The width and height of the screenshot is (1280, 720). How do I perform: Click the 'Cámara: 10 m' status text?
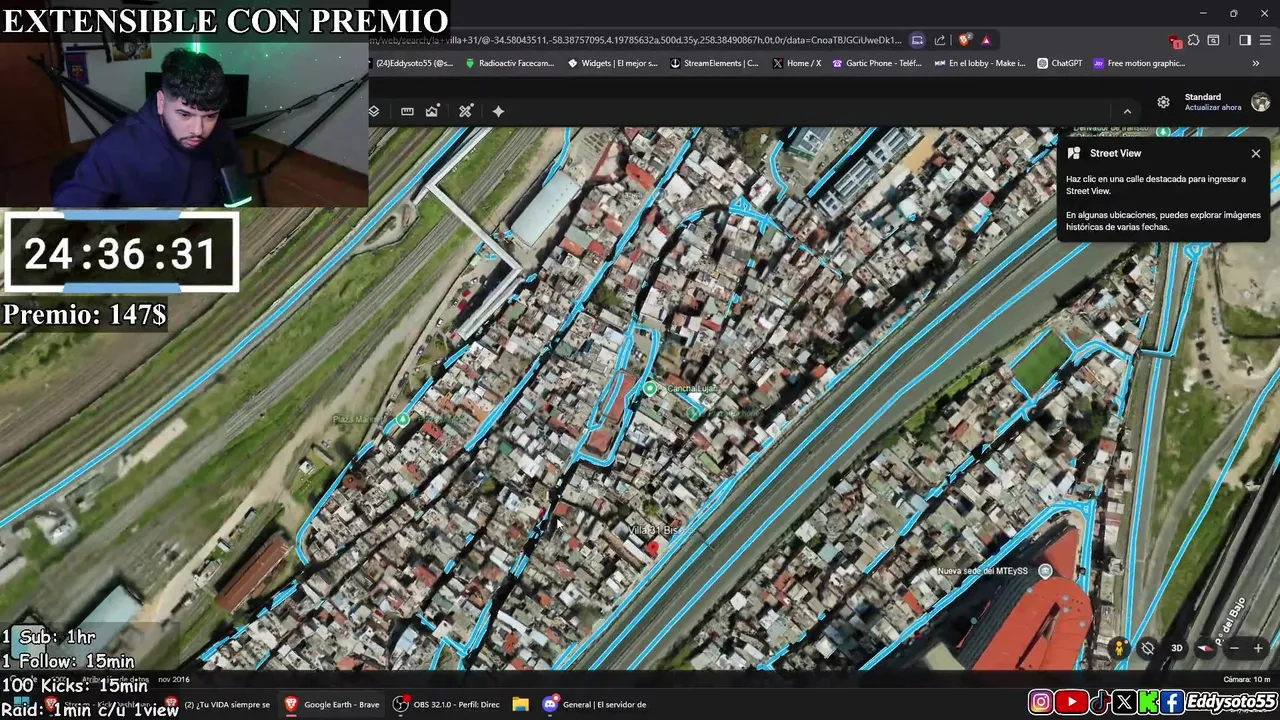coord(1247,680)
